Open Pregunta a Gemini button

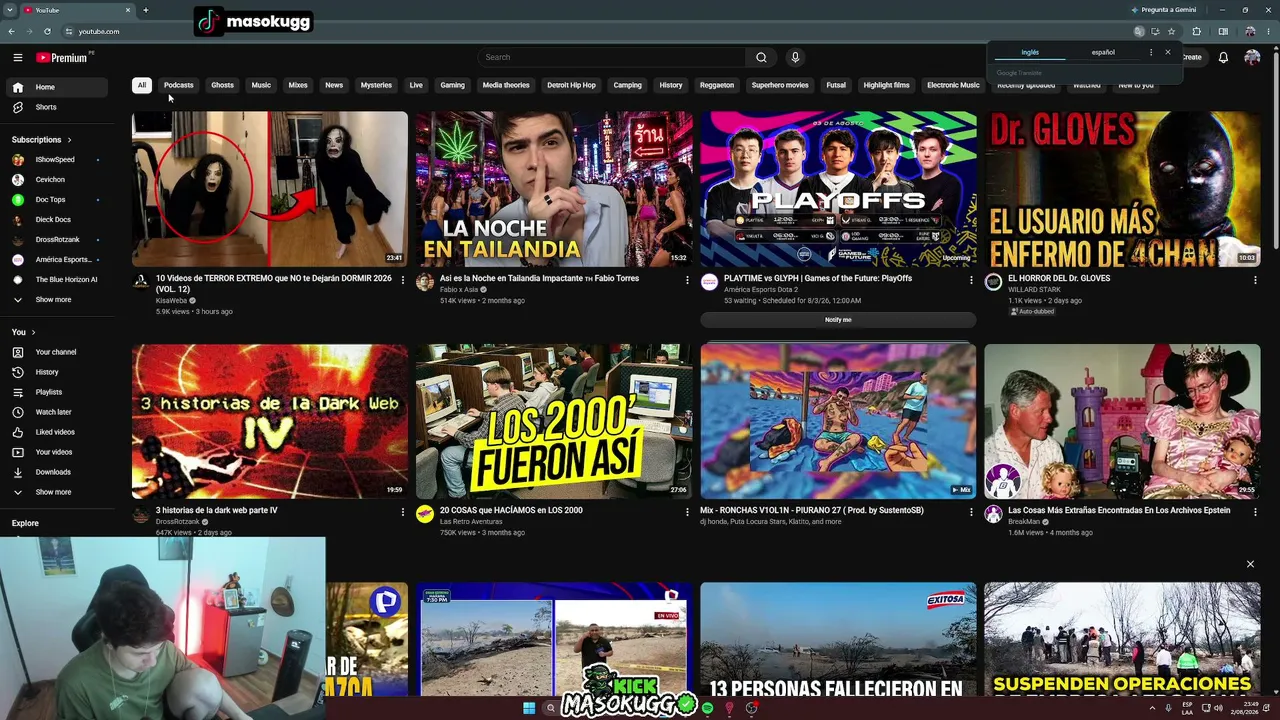pyautogui.click(x=1163, y=10)
